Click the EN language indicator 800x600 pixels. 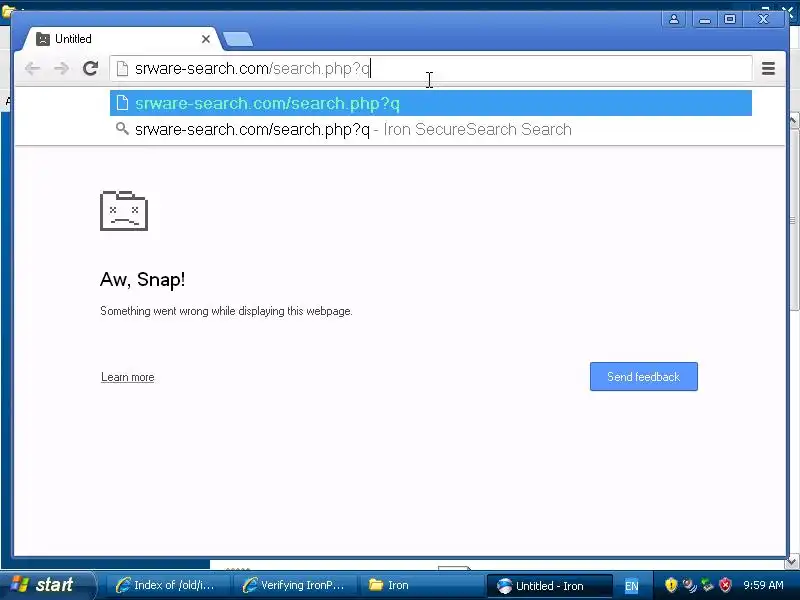[632, 586]
